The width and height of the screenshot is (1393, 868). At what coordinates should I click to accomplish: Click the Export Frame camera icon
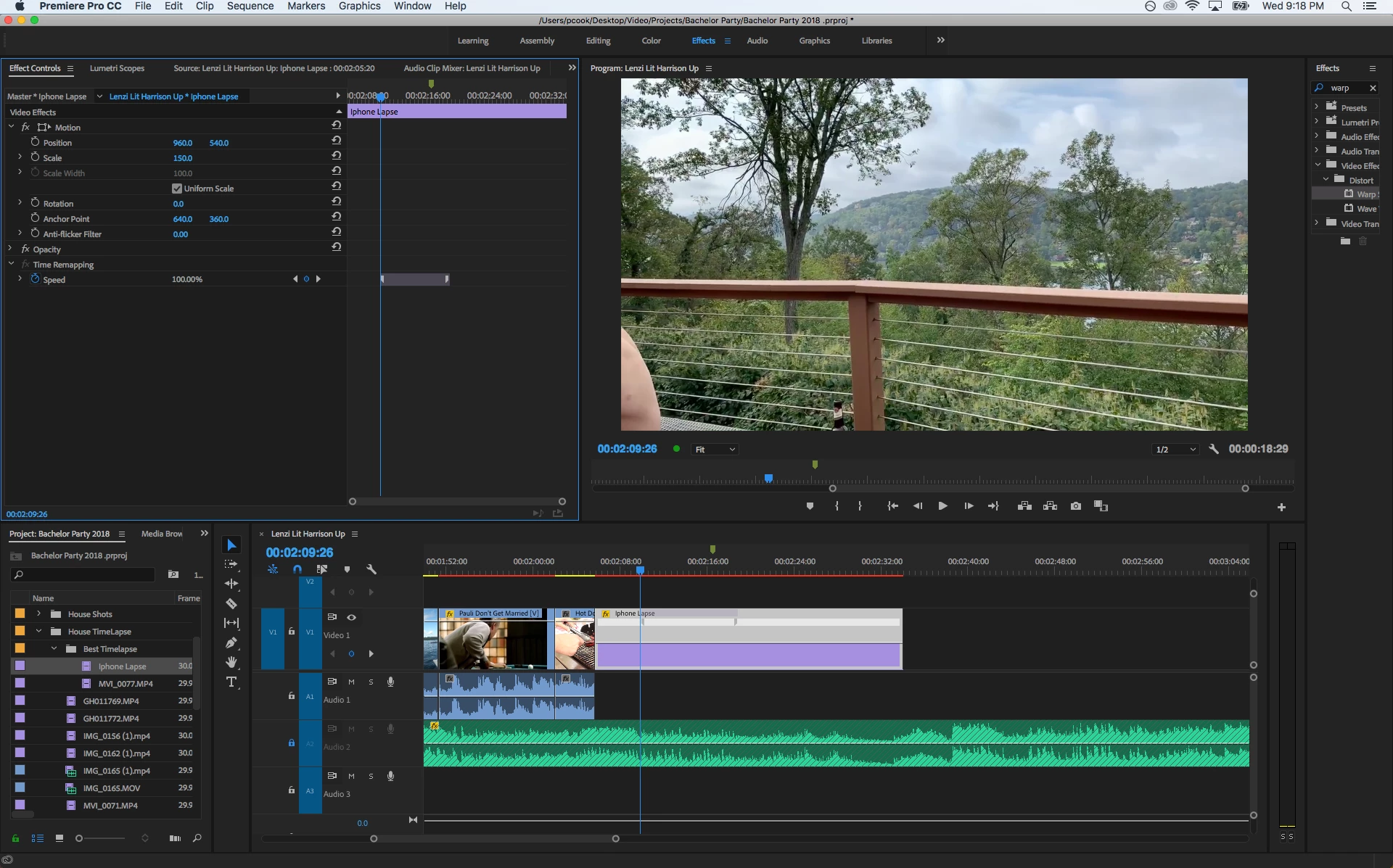pyautogui.click(x=1075, y=506)
